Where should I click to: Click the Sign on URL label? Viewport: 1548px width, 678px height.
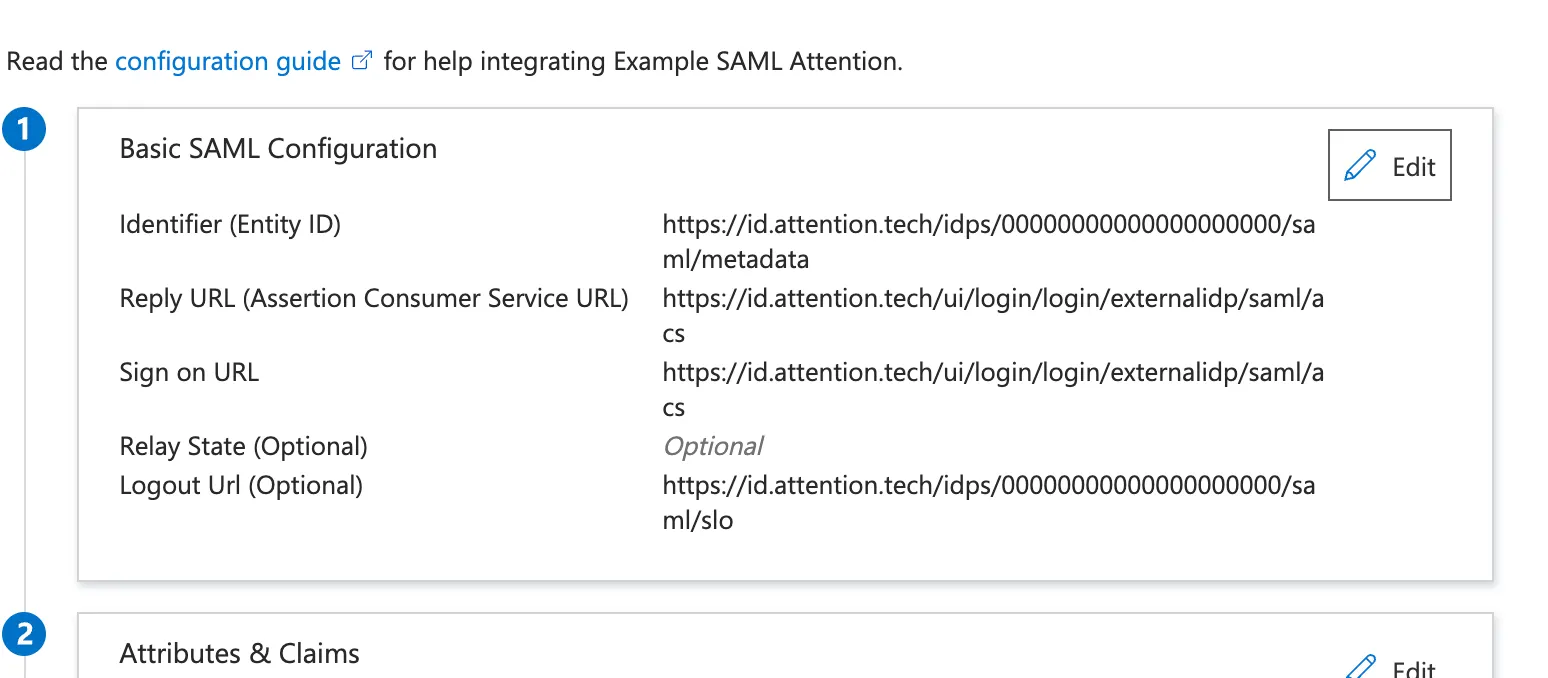pyautogui.click(x=189, y=372)
